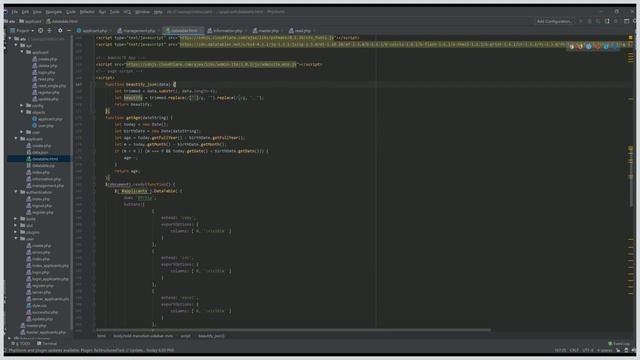The width and height of the screenshot is (640, 360).
Task: Open the Event Log
Action: pyautogui.click(x=619, y=344)
